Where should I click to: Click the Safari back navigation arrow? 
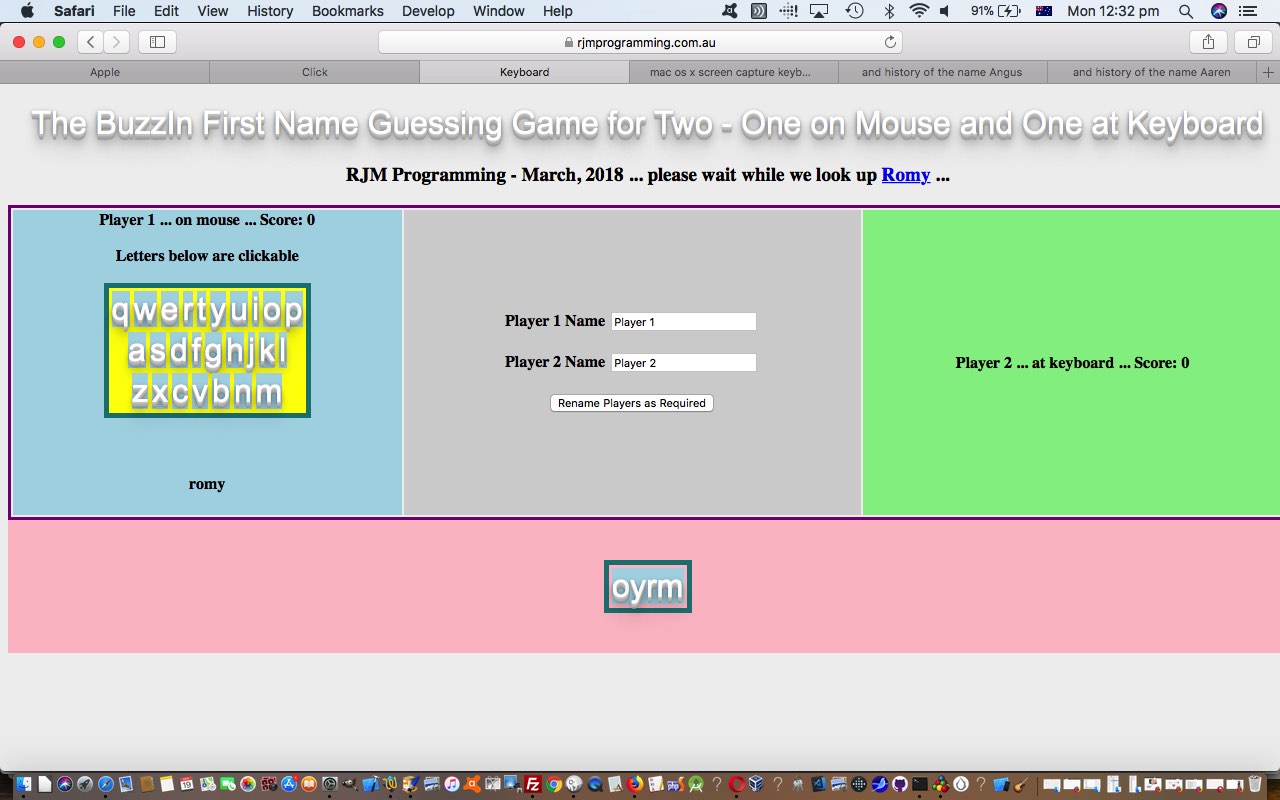tap(91, 42)
